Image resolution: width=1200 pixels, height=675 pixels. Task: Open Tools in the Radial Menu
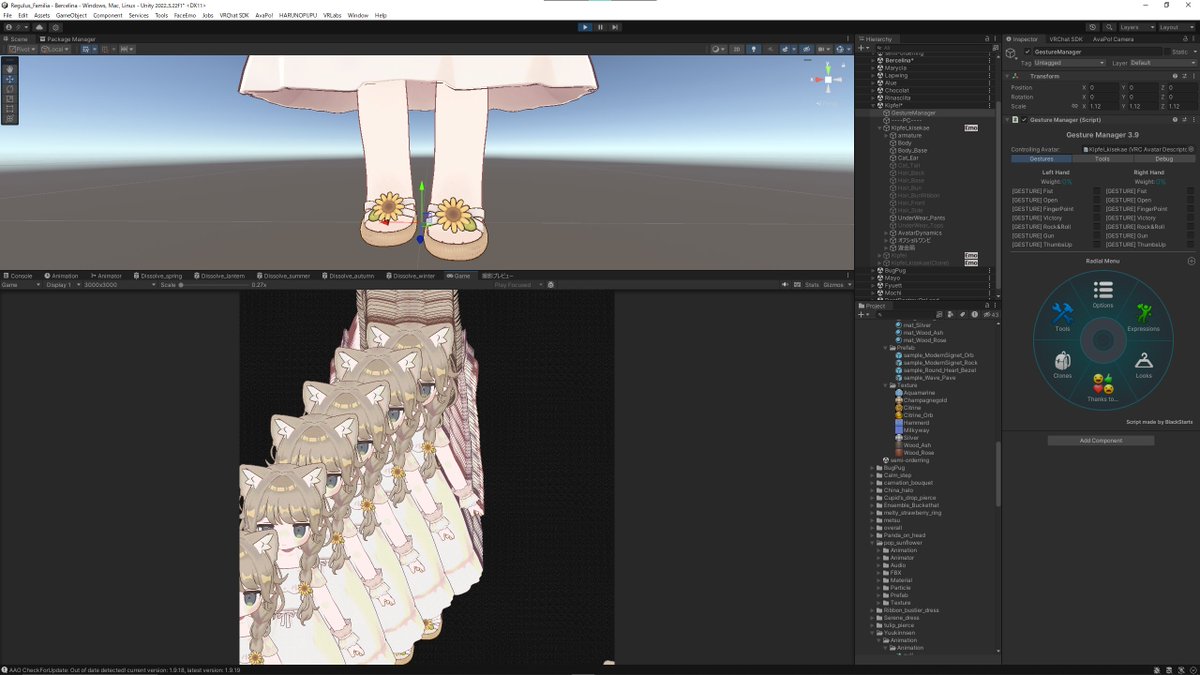pyautogui.click(x=1062, y=318)
